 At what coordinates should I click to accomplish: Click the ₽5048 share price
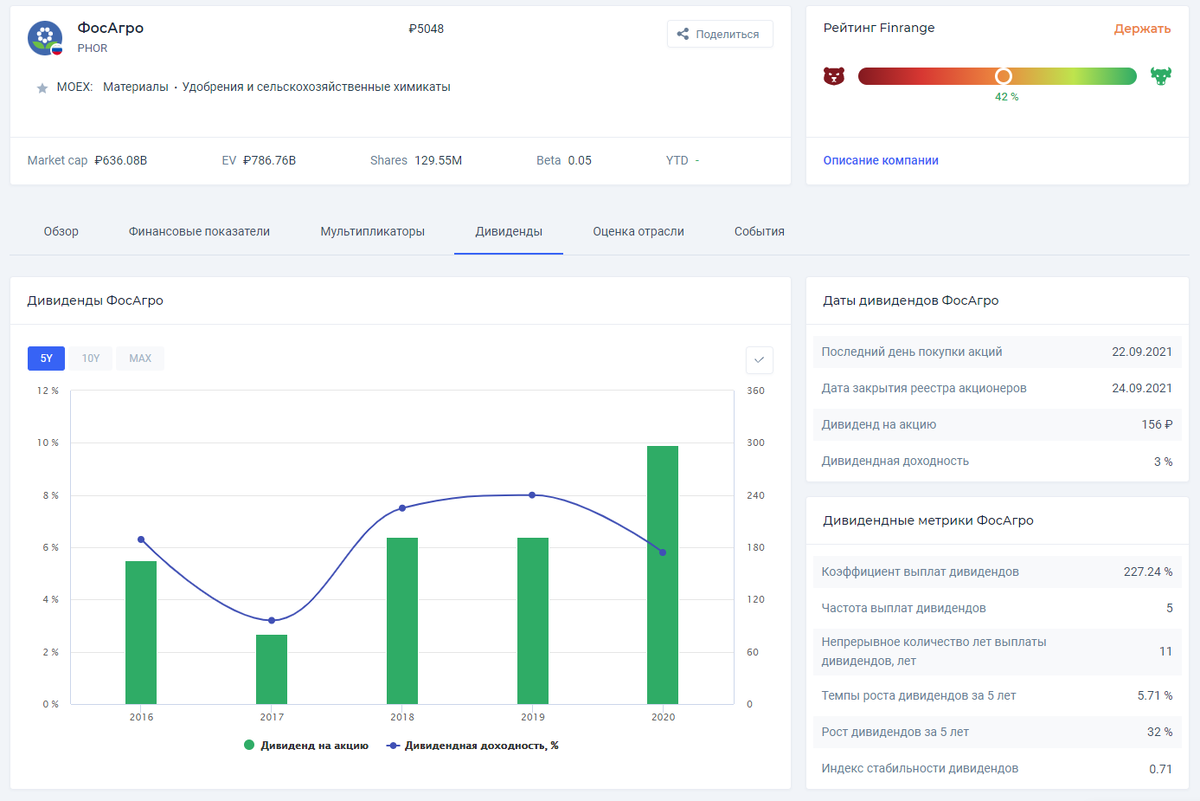click(x=427, y=29)
